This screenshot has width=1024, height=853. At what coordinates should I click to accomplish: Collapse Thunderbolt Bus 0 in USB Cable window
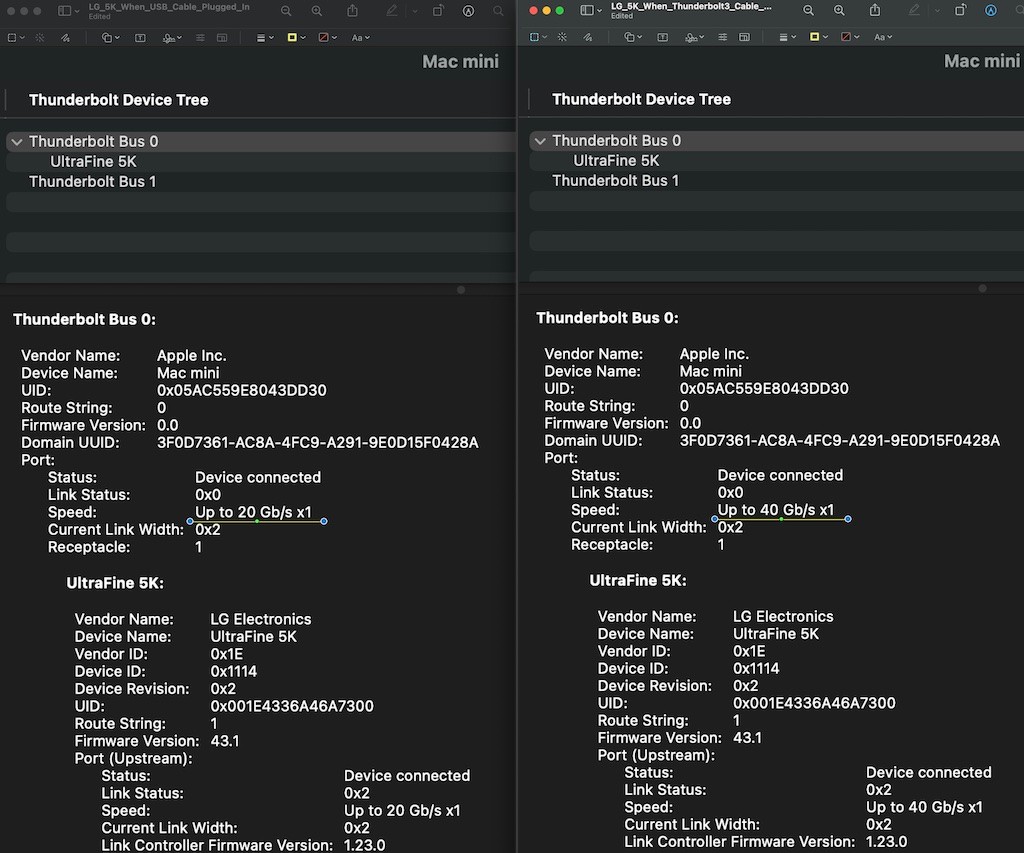coord(17,142)
